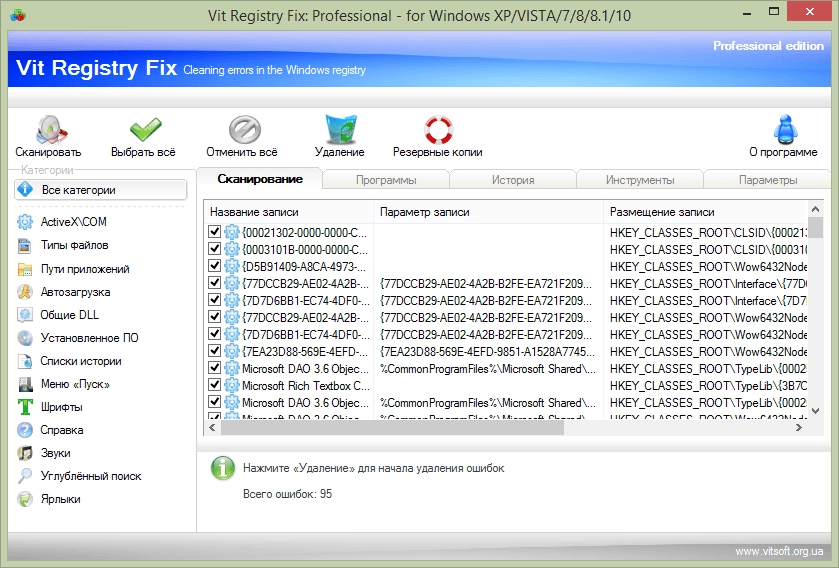The image size is (839, 568).
Task: Select ActiveX\COM category icon
Action: (x=25, y=222)
